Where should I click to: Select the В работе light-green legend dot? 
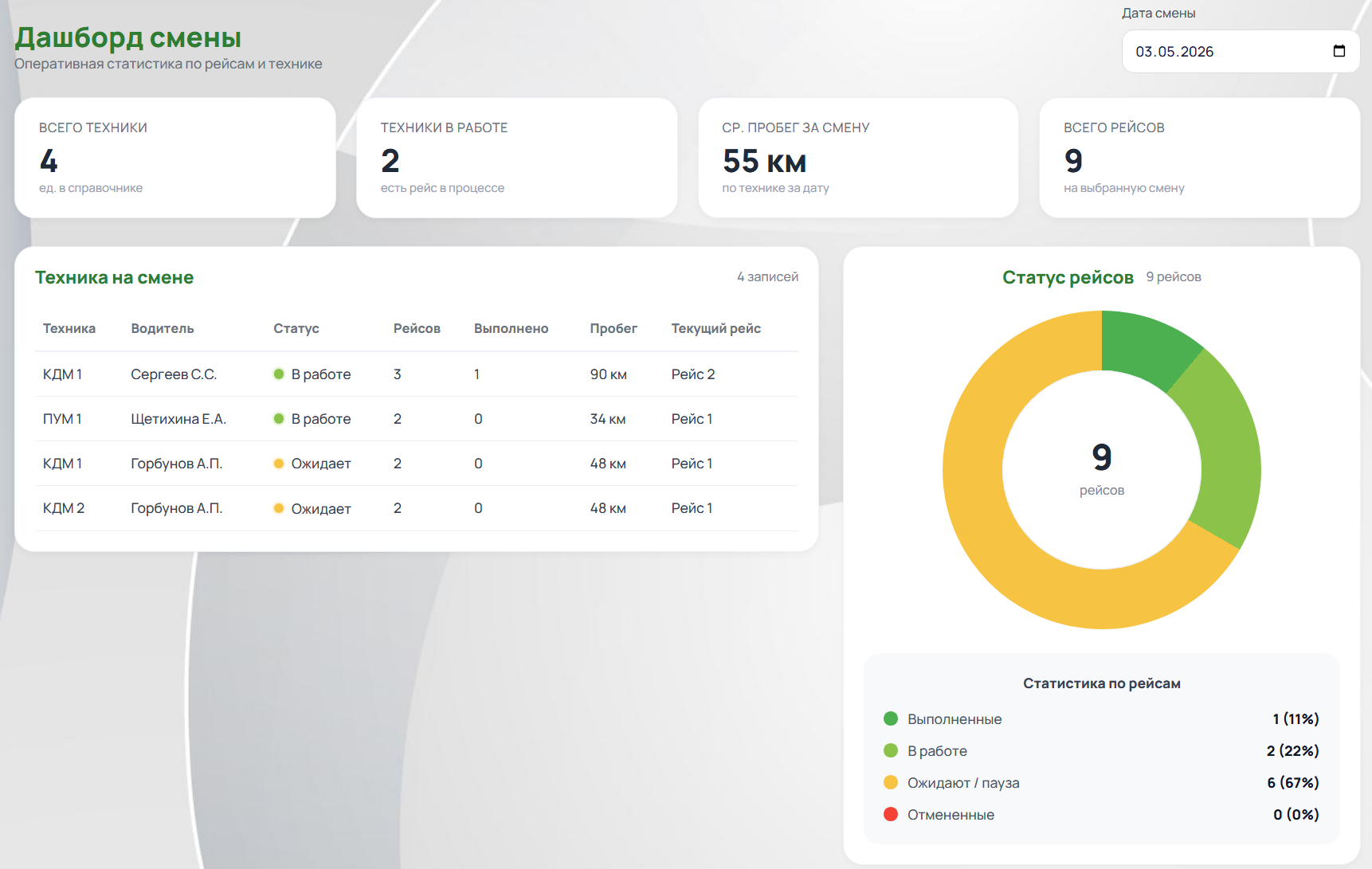point(891,750)
